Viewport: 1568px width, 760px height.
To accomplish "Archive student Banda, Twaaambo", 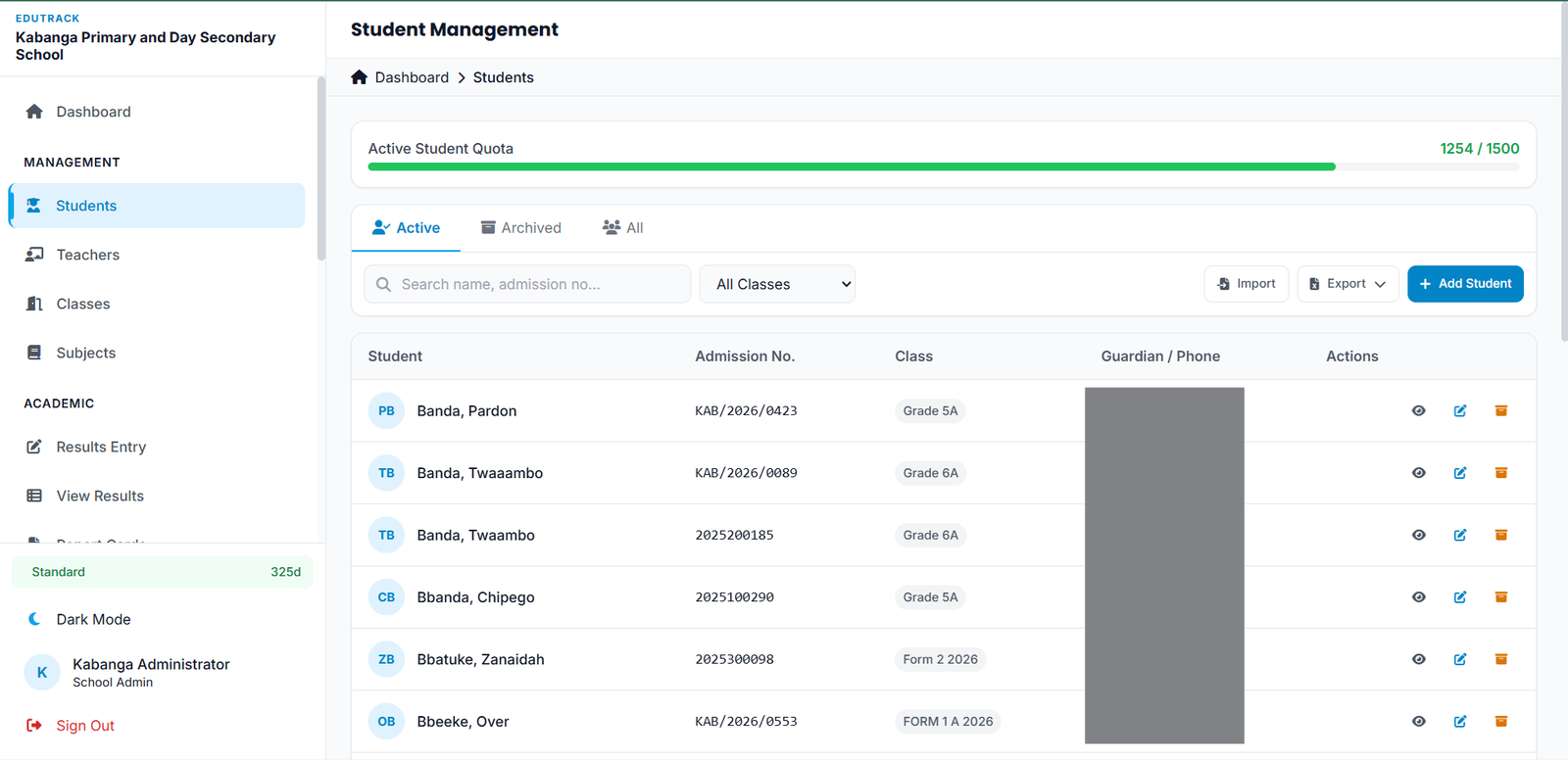I will 1500,473.
